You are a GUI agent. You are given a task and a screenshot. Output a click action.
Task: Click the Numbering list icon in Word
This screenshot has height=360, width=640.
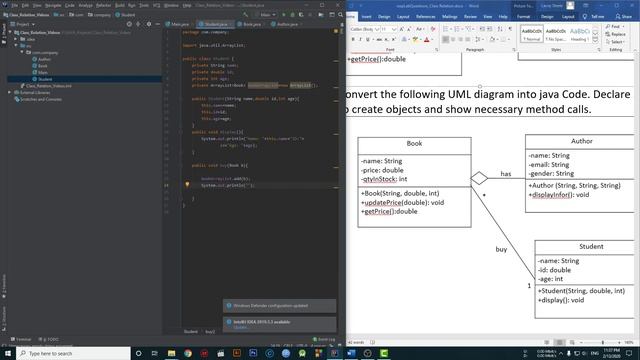pyautogui.click(x=458, y=29)
